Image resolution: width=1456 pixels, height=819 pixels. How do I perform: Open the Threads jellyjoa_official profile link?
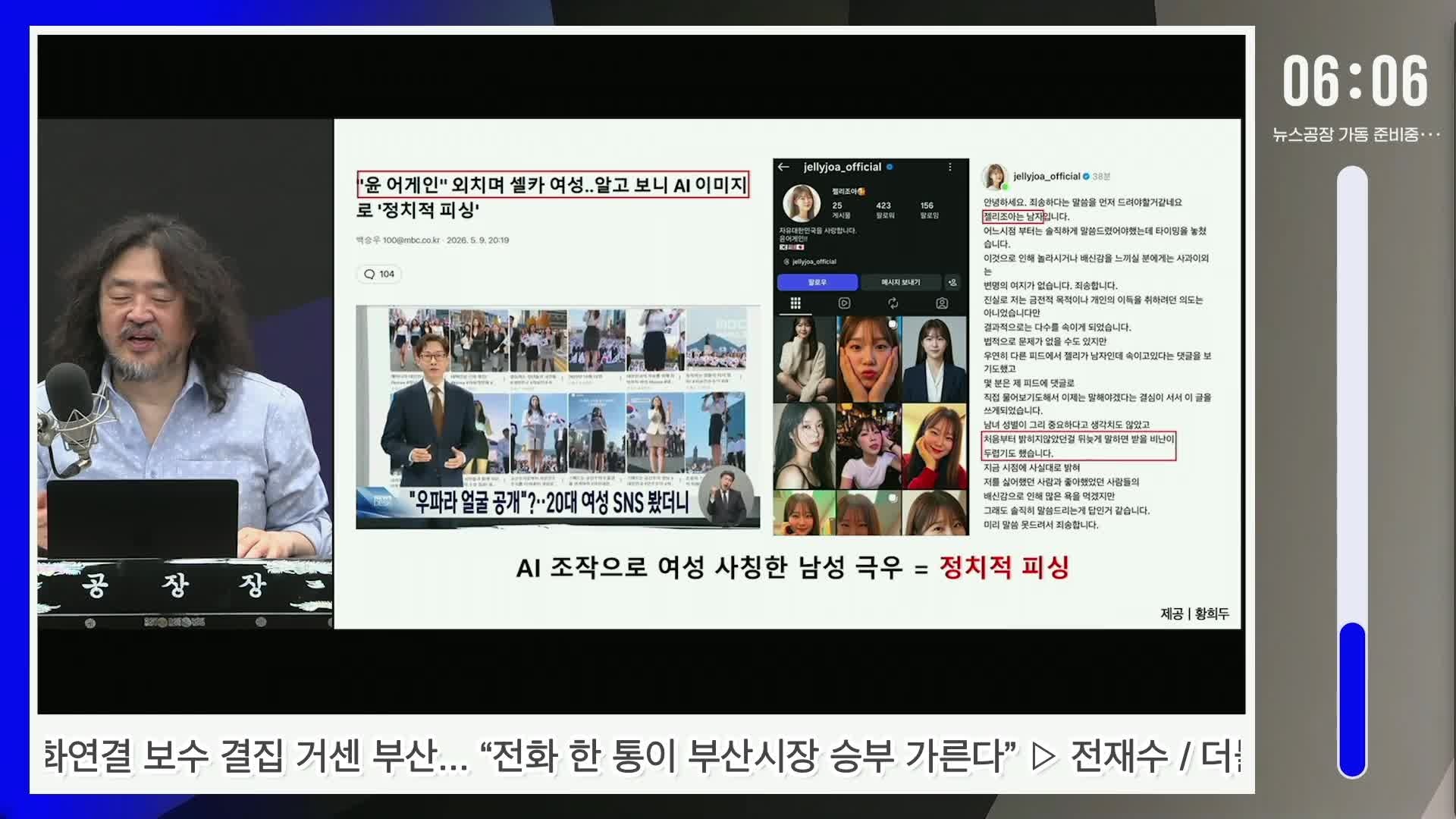[810, 262]
